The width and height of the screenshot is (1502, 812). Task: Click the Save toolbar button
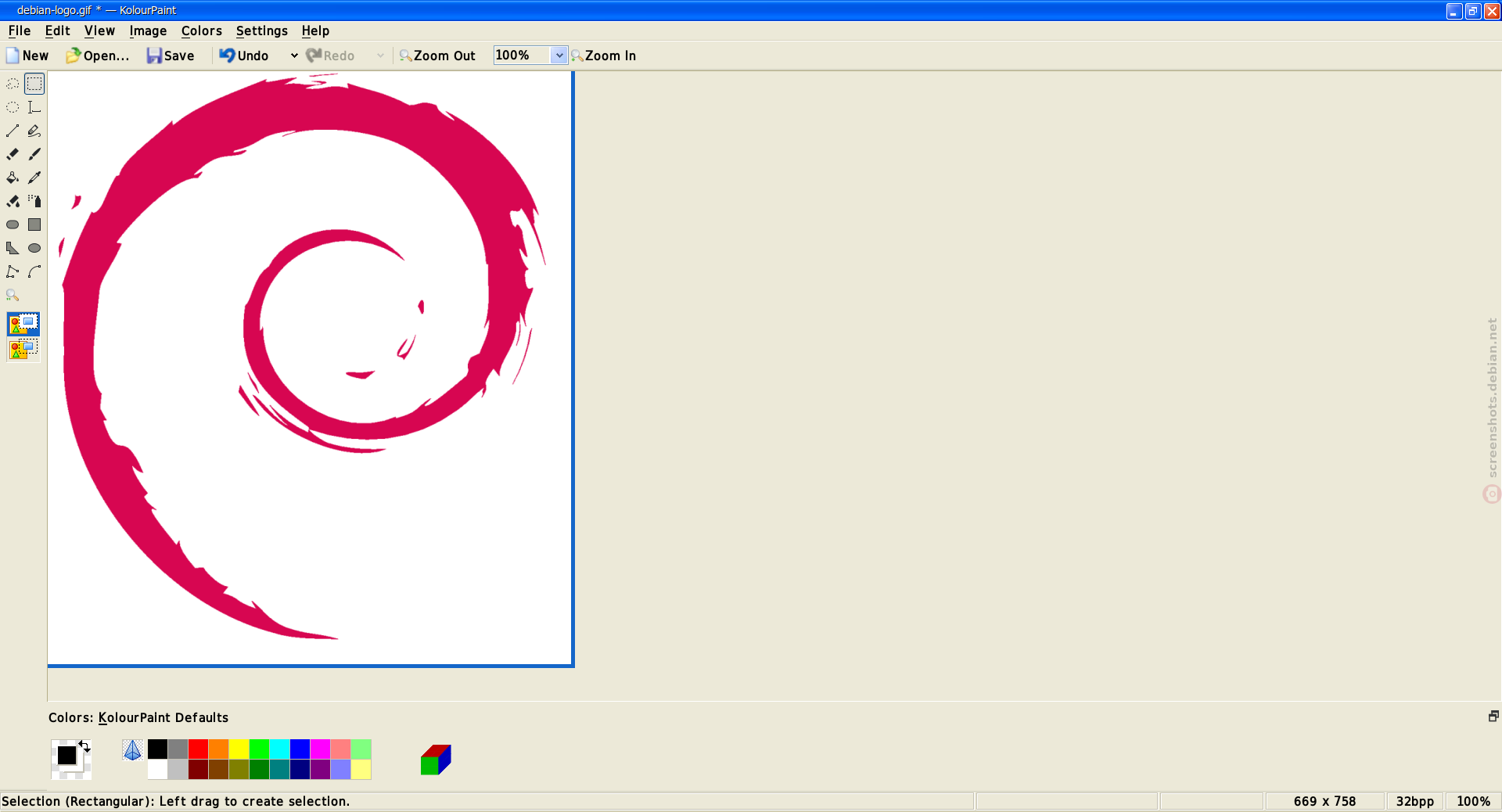click(x=171, y=56)
